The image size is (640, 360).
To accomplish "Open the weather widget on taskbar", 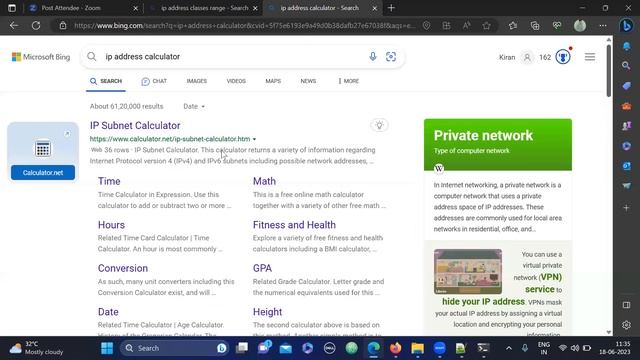I will [37, 348].
